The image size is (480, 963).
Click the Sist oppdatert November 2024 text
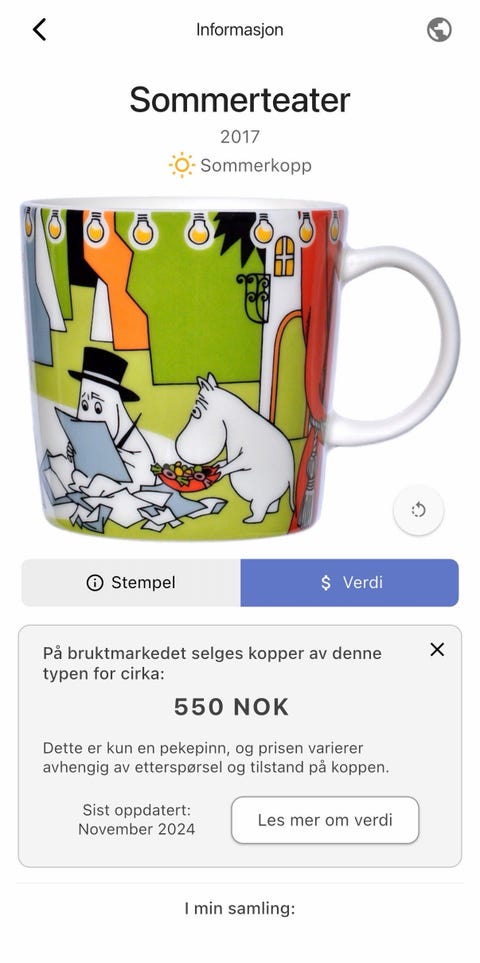click(x=136, y=819)
